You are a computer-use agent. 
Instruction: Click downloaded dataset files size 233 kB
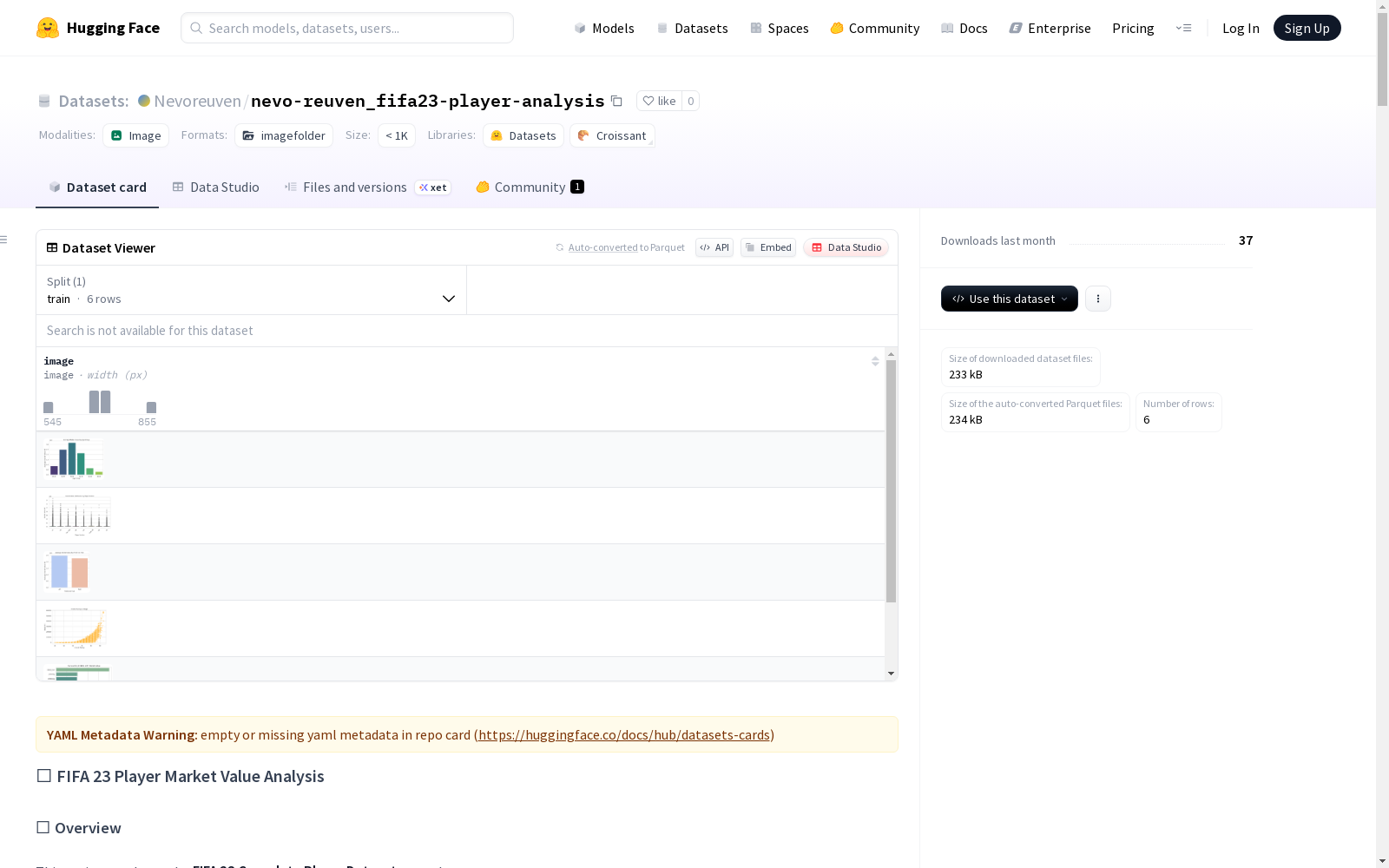click(965, 374)
